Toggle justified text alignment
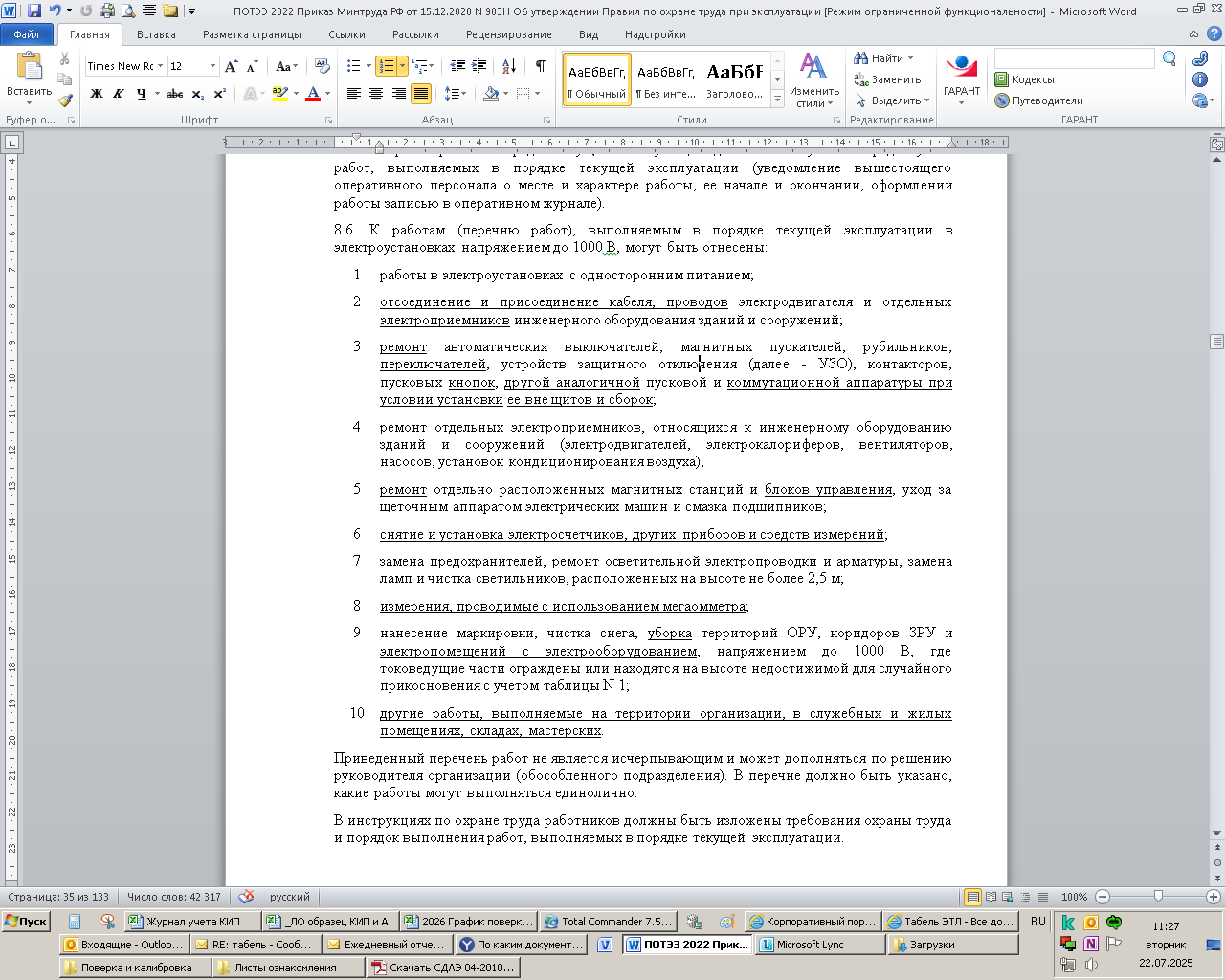The image size is (1225, 980). click(x=421, y=94)
